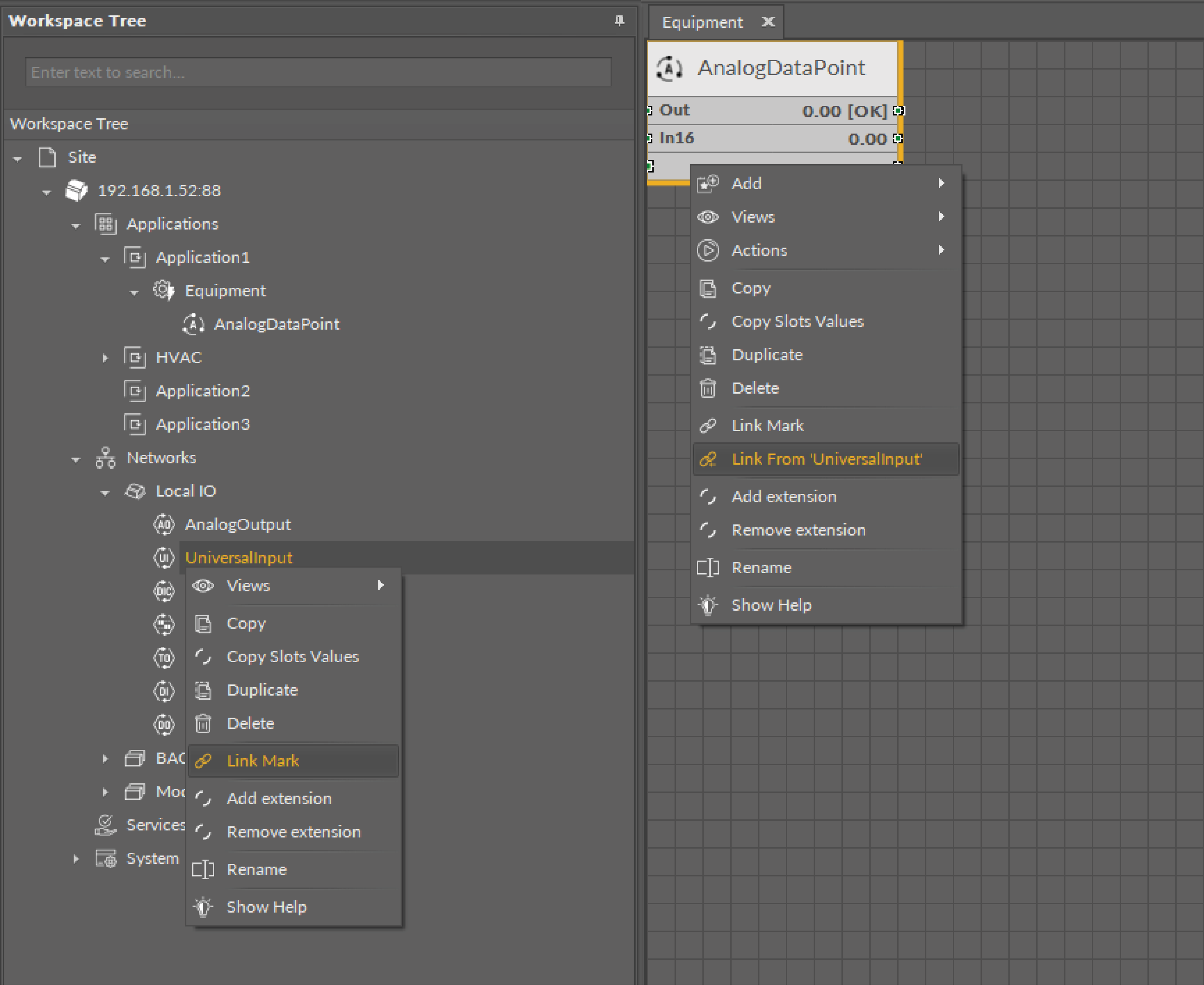Click the workspace tree search field
1204x985 pixels.
318,73
